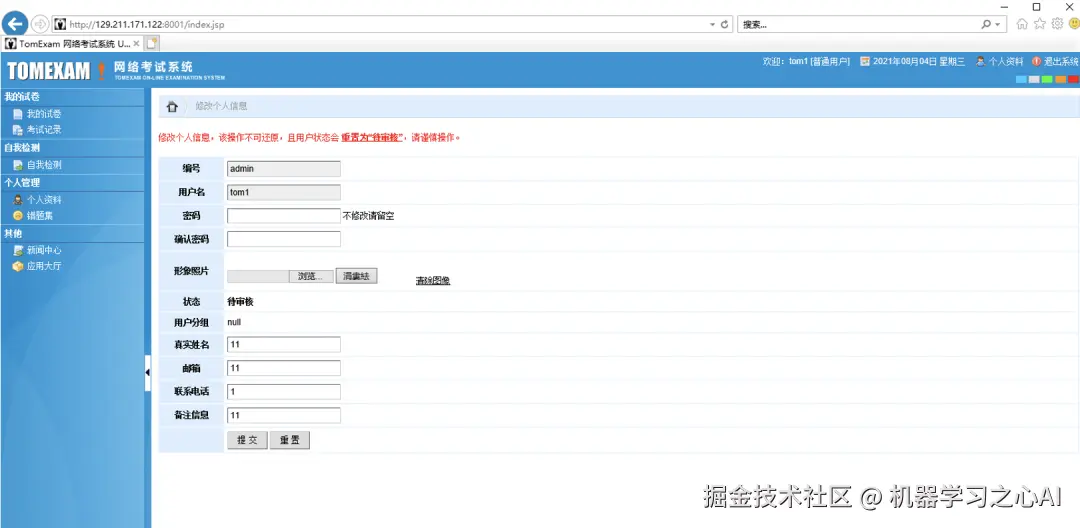The width and height of the screenshot is (1080, 528).
Task: Select the orange theme swatch
Action: pos(1061,79)
